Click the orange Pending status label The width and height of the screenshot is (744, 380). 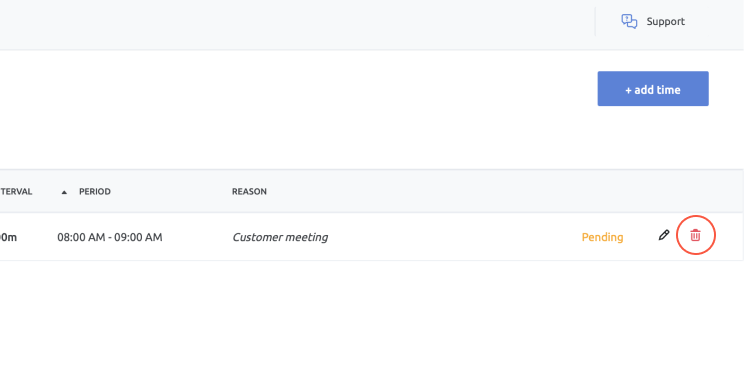(602, 237)
